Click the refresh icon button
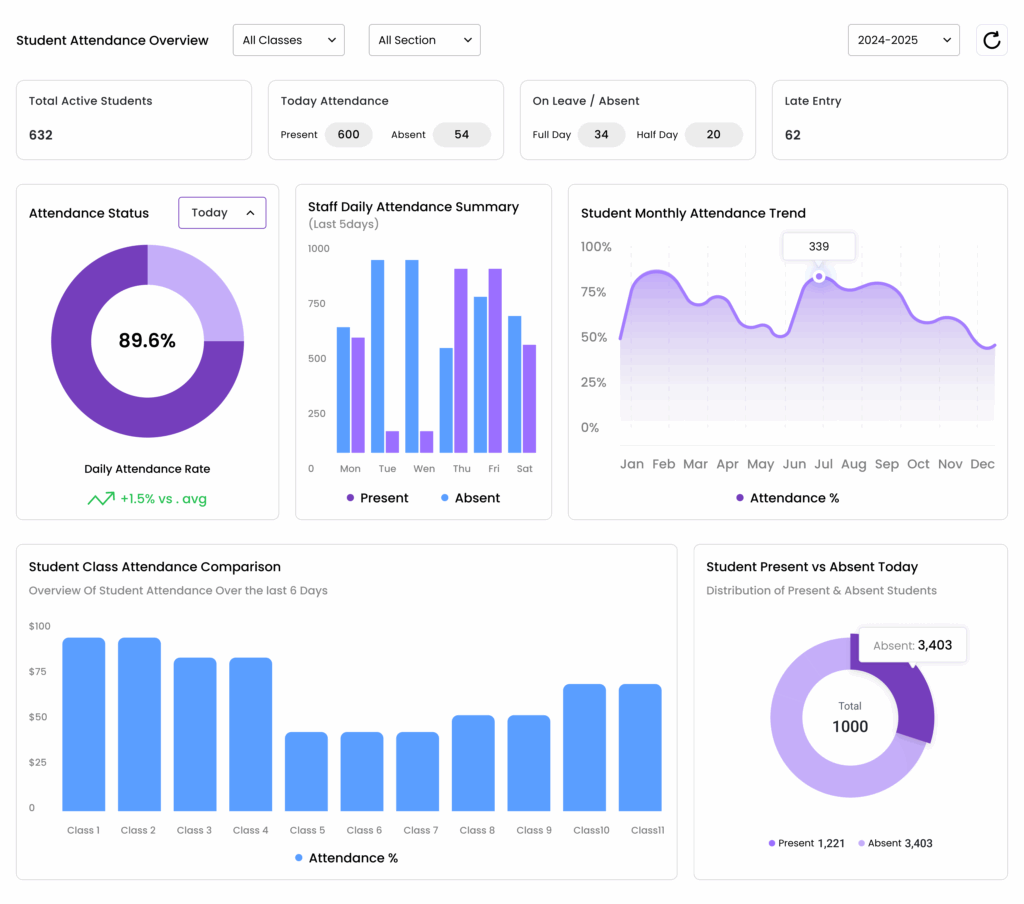1024x904 pixels. click(991, 40)
